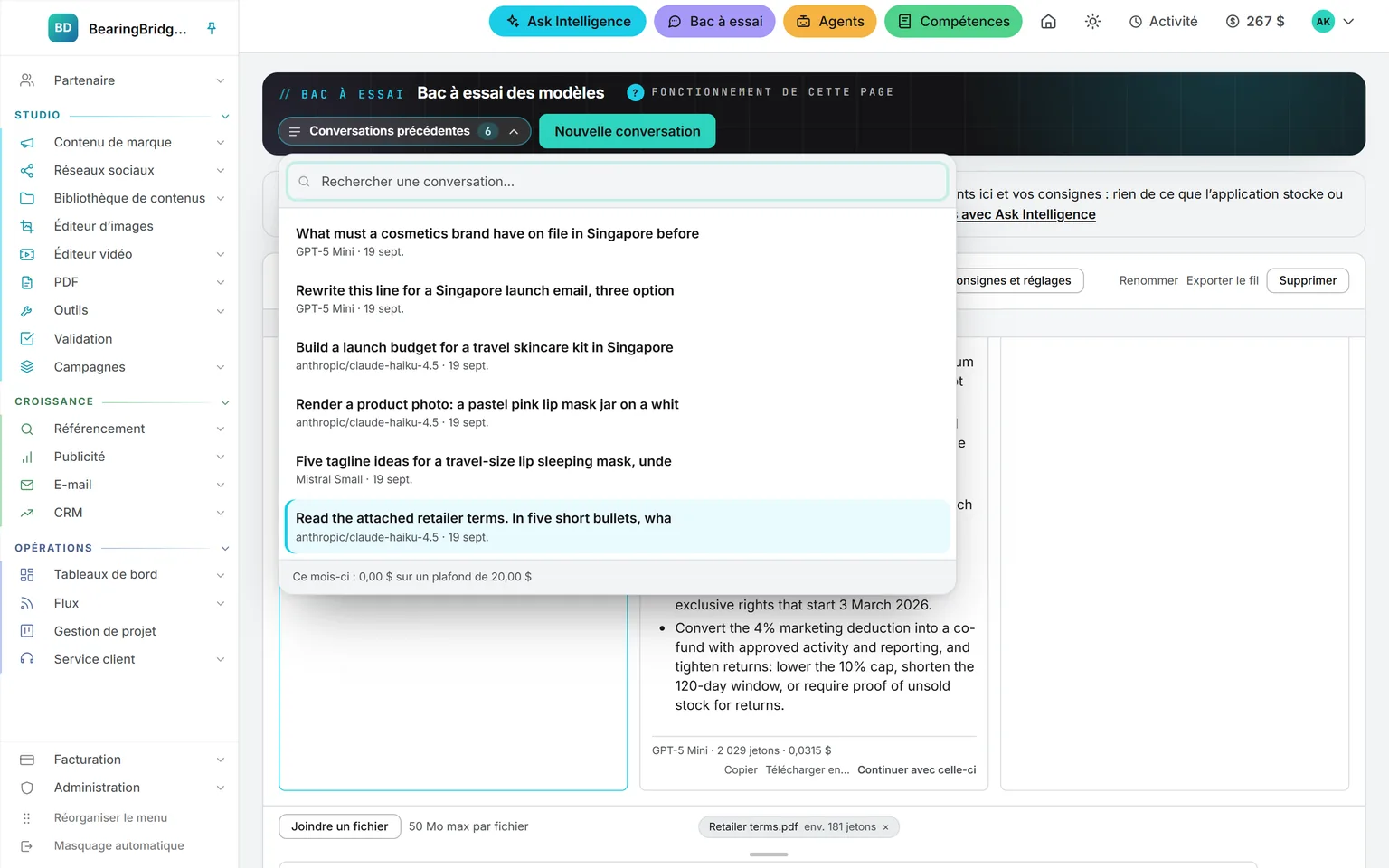Click the Outils wrench icon
Viewport: 1389px width, 868px height.
tap(27, 311)
